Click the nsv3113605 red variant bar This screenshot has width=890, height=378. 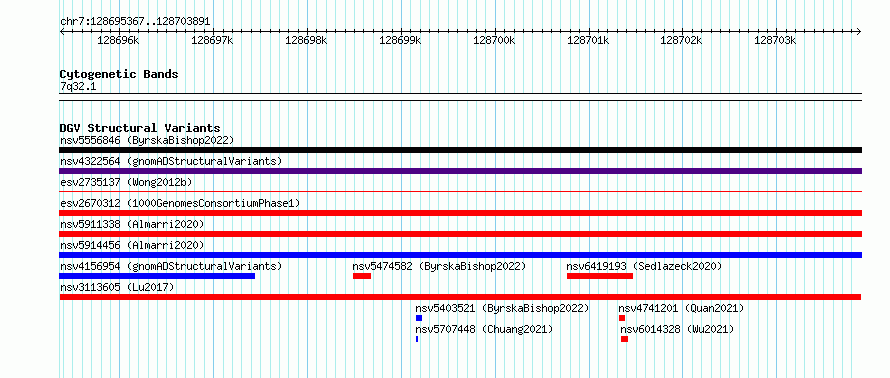click(460, 297)
